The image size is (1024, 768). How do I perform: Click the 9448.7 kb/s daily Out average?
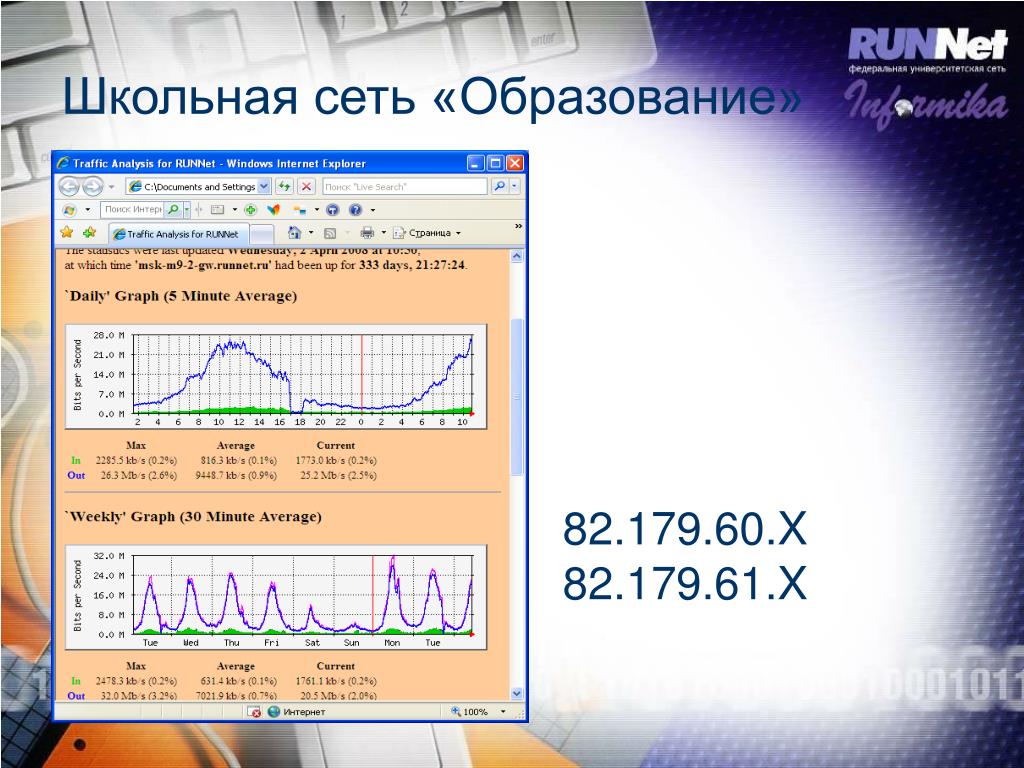(236, 475)
